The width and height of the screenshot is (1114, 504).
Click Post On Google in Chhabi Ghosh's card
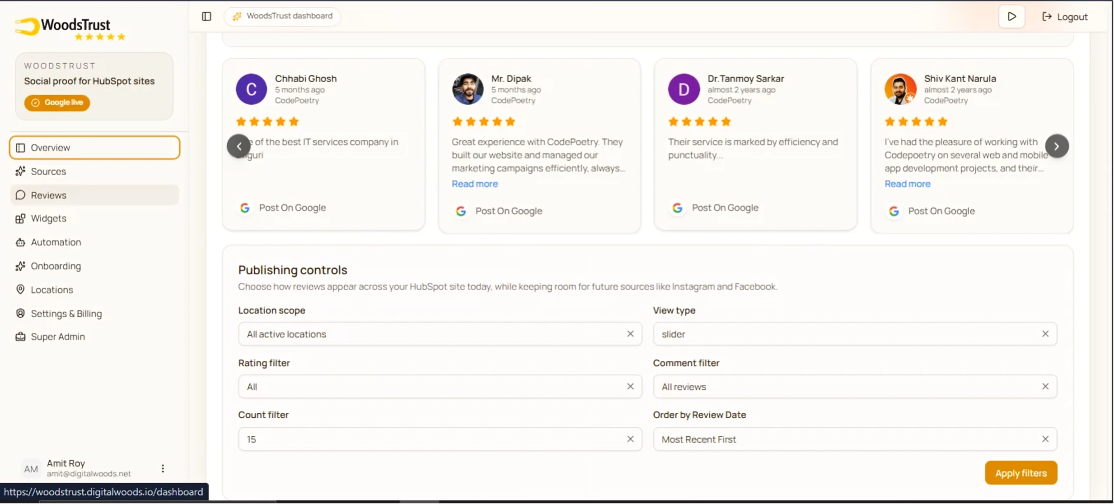(x=293, y=208)
